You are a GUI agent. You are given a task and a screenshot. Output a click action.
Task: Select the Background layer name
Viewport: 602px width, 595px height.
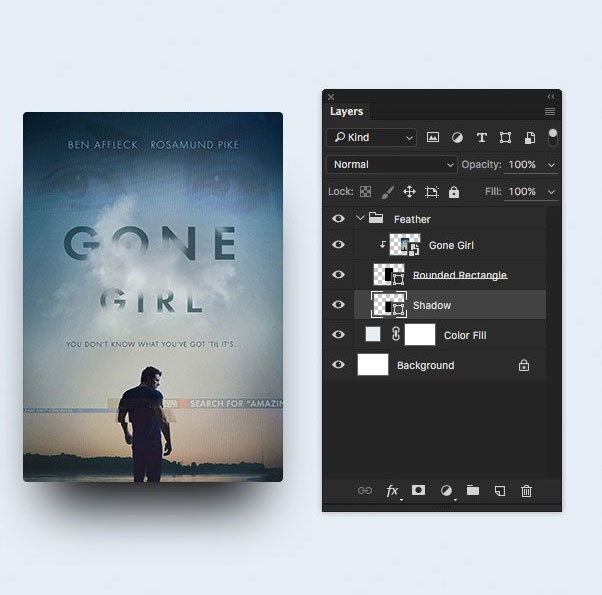point(425,365)
